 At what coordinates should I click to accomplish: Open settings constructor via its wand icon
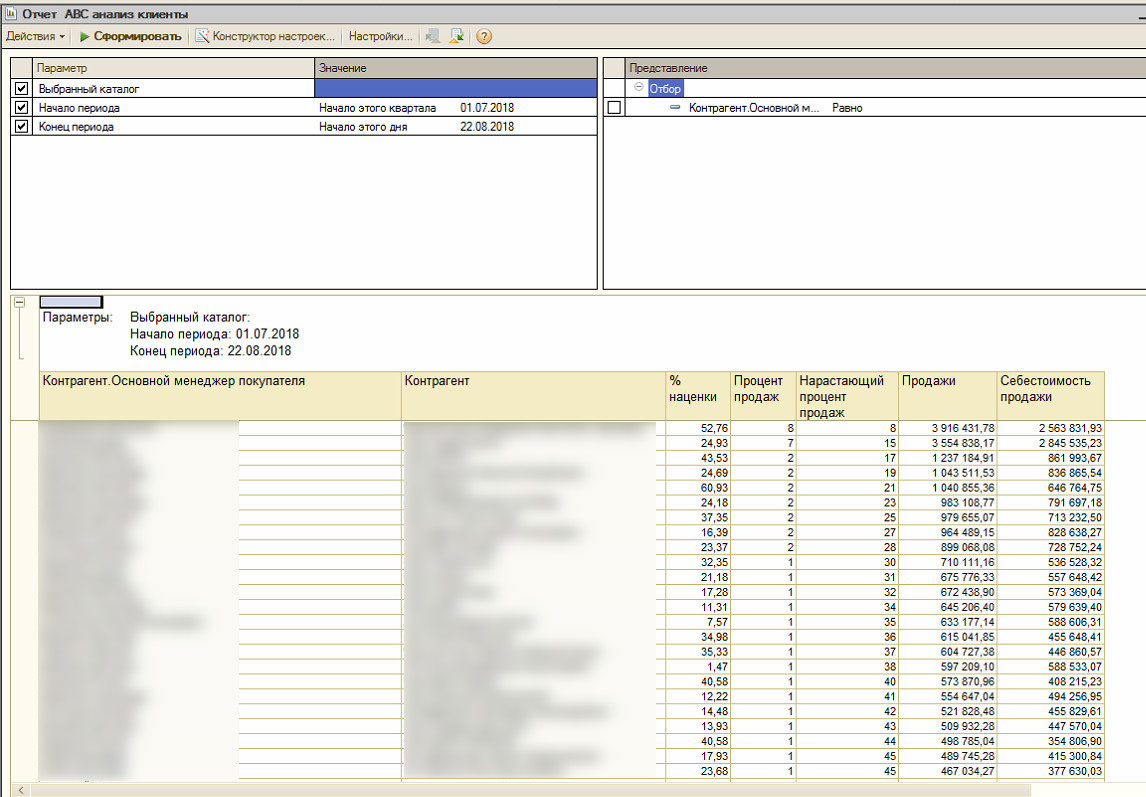click(202, 36)
